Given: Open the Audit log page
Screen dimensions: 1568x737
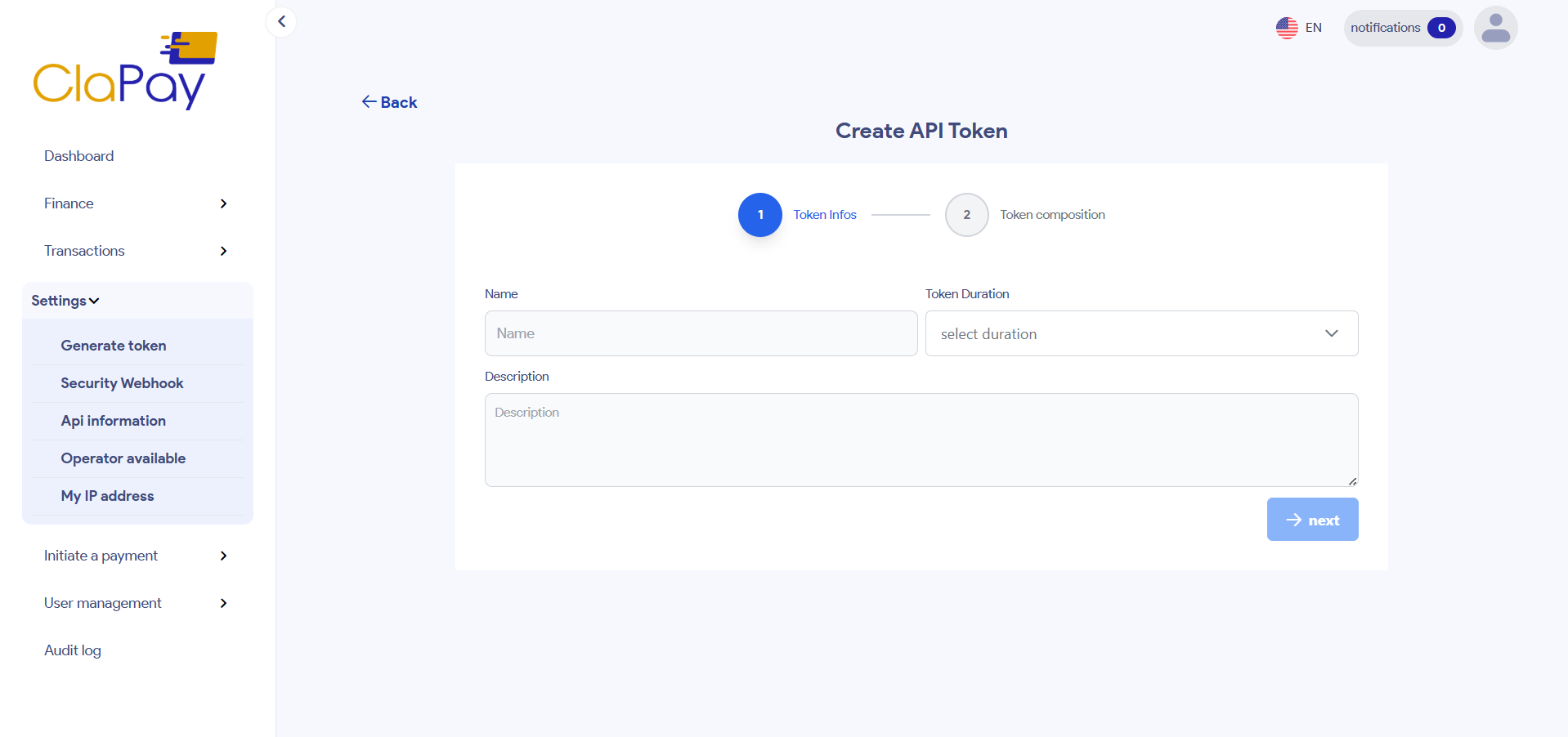Looking at the screenshot, I should click(72, 650).
